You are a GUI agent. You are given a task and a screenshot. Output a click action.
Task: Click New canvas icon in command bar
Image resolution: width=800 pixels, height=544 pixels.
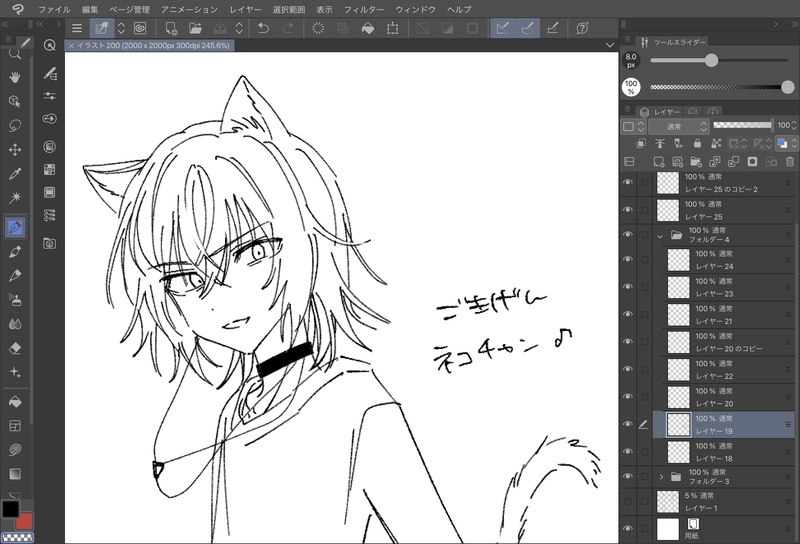tap(171, 28)
